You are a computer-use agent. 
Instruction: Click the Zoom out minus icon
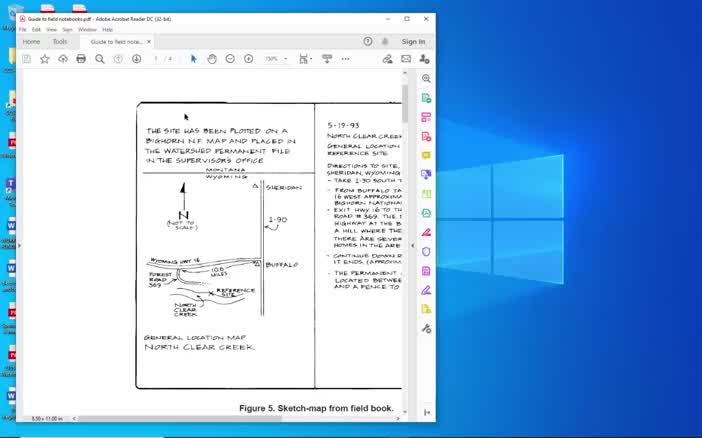point(230,59)
